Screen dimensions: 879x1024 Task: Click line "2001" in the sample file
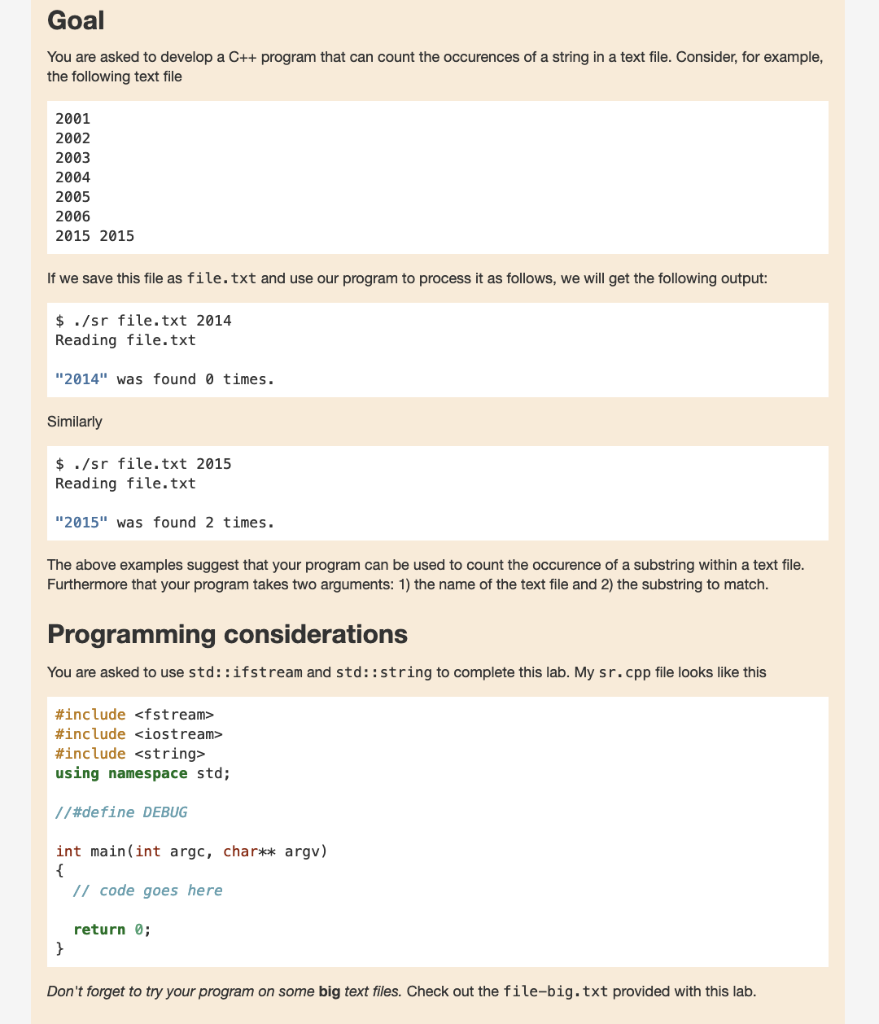click(72, 119)
